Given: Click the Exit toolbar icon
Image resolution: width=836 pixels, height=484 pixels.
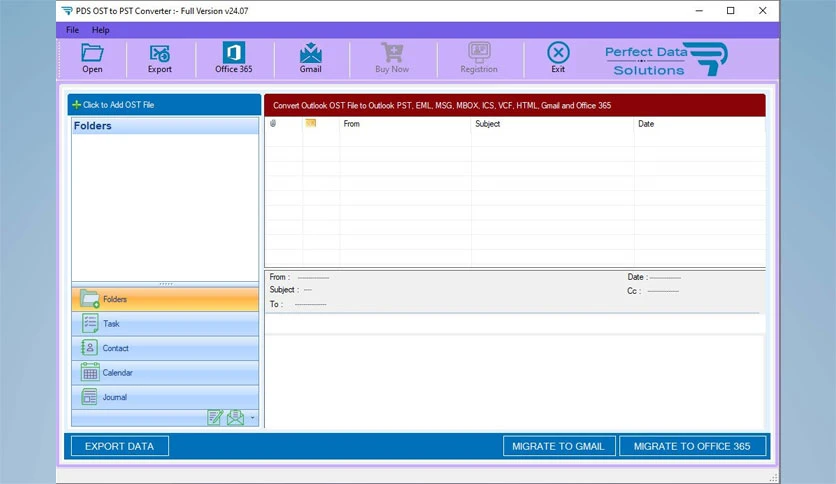Looking at the screenshot, I should click(558, 58).
